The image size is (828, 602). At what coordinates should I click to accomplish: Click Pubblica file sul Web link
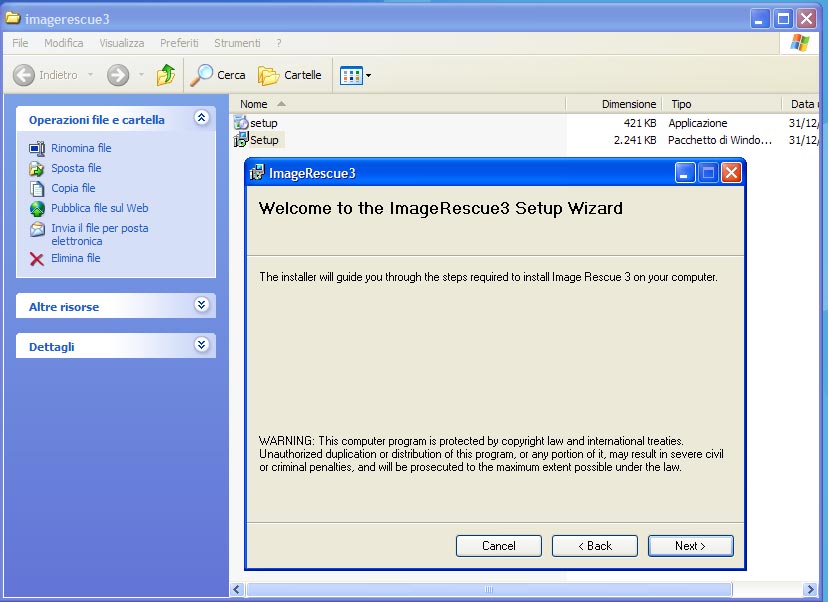coord(100,208)
